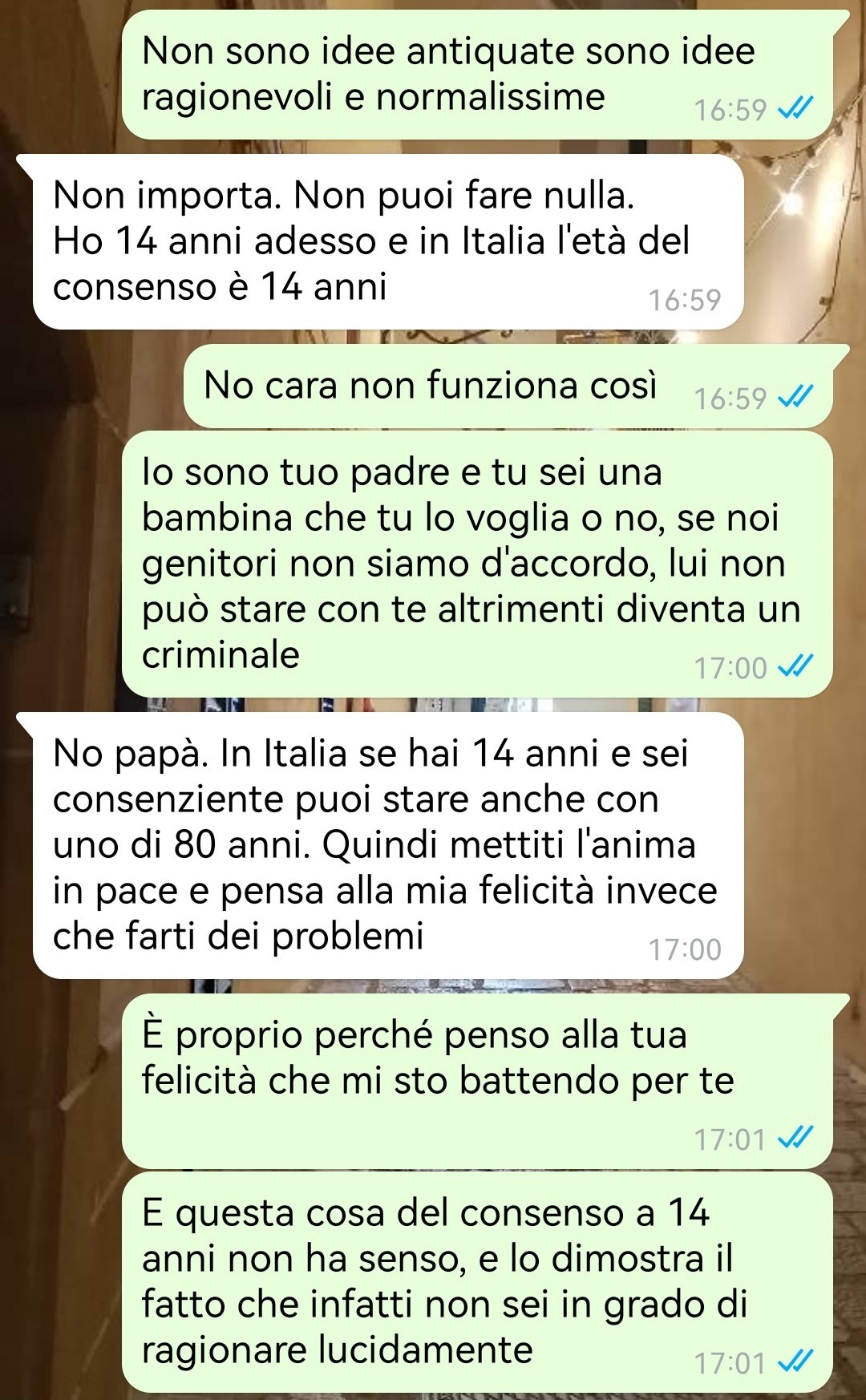Image resolution: width=866 pixels, height=1400 pixels.
Task: Tap the 16:59 timestamp on the first sent message
Action: [730, 109]
